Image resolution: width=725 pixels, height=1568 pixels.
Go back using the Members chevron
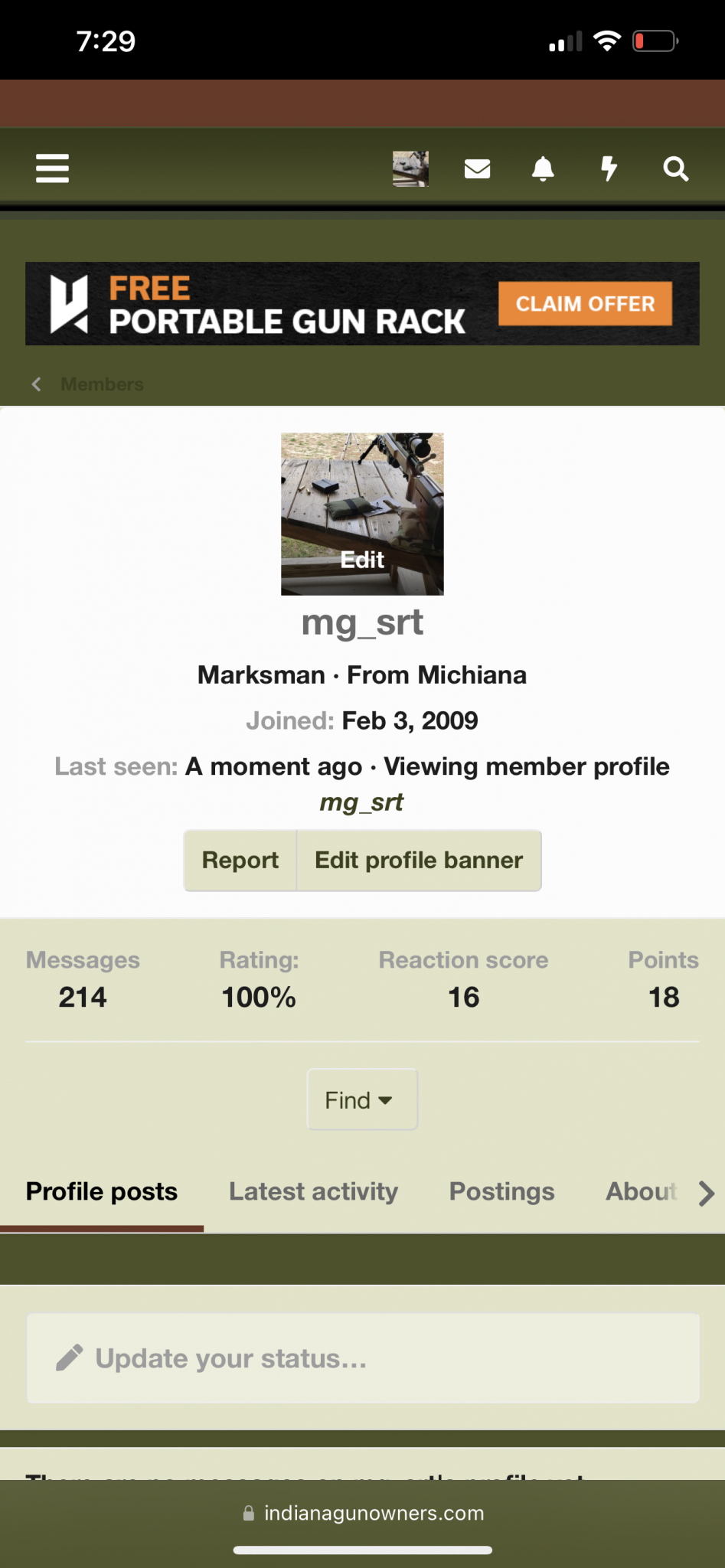coord(36,384)
